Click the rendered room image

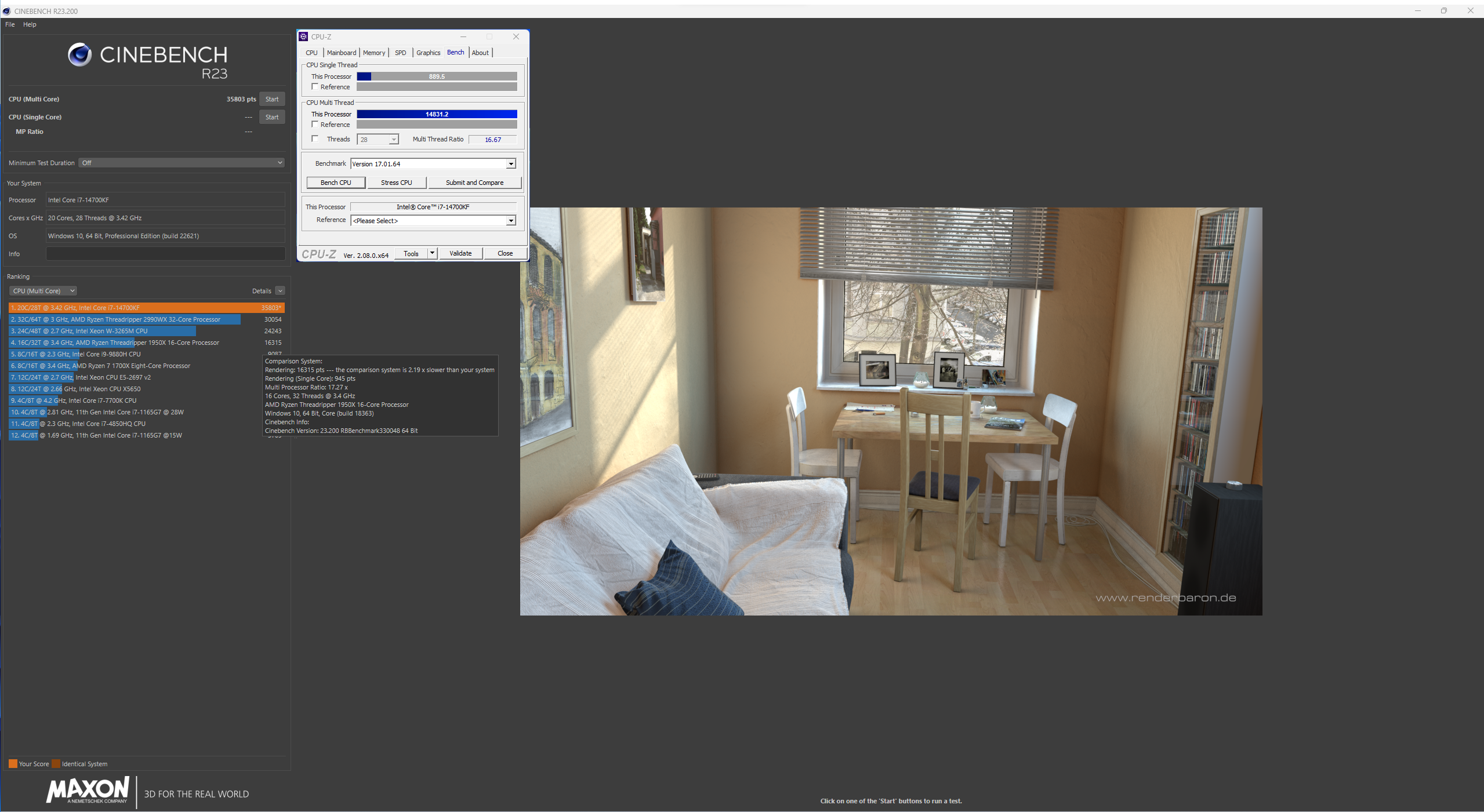[891, 412]
